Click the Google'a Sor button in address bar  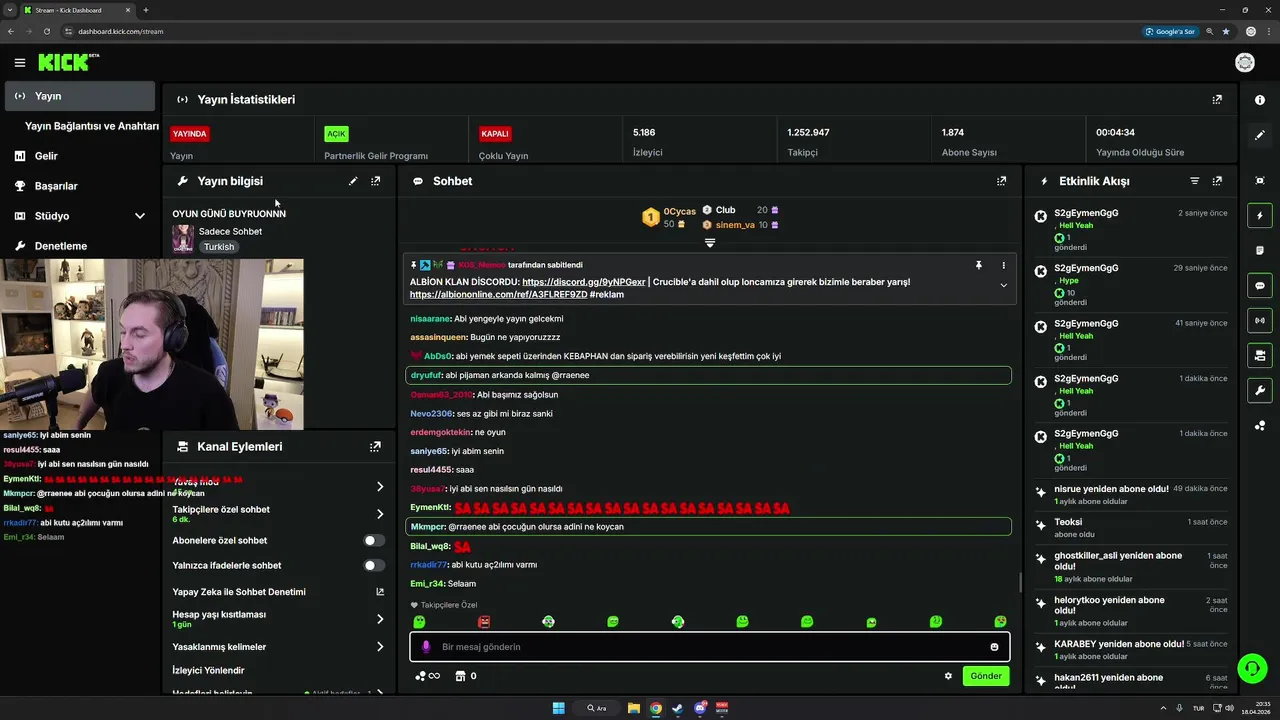pos(1170,31)
